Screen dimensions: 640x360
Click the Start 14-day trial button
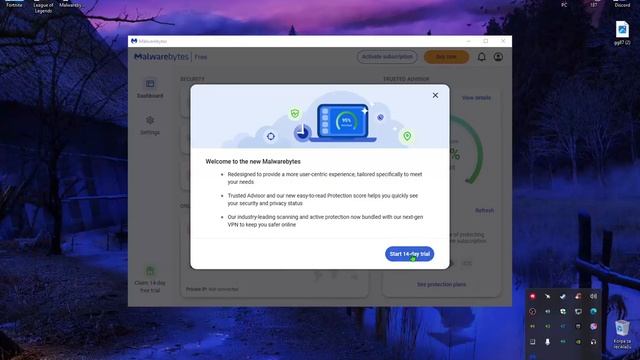(x=409, y=254)
